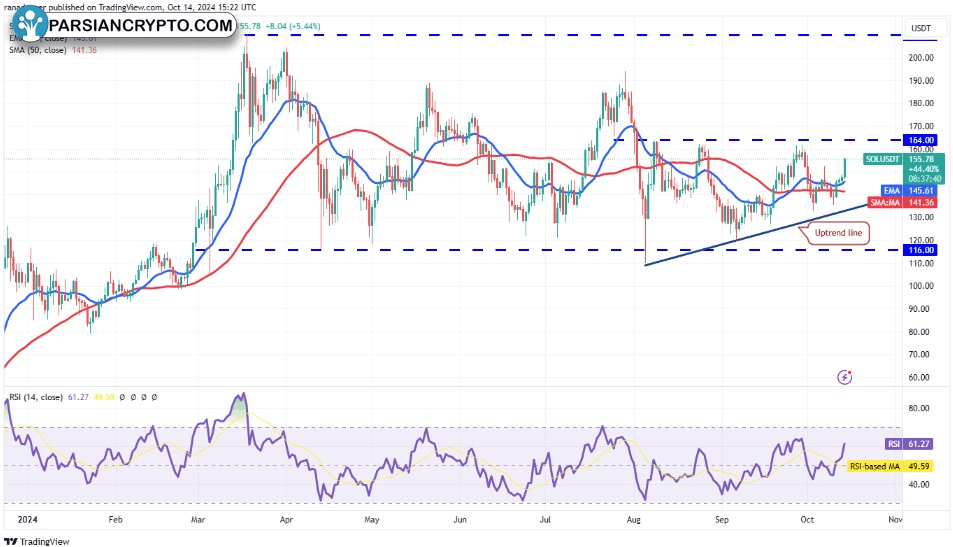Click the 90.00 price axis label
The width and height of the screenshot is (953, 547).
click(919, 309)
